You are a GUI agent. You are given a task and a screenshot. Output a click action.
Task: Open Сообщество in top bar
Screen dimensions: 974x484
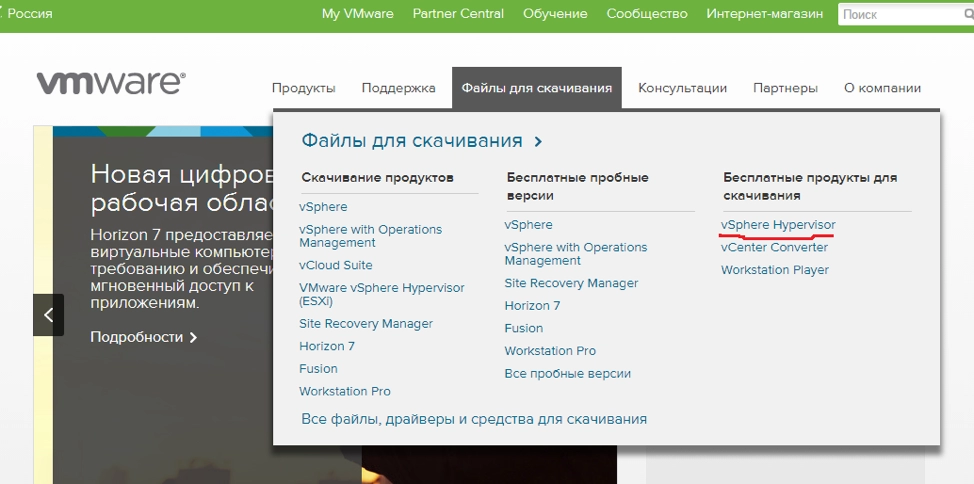tap(647, 14)
